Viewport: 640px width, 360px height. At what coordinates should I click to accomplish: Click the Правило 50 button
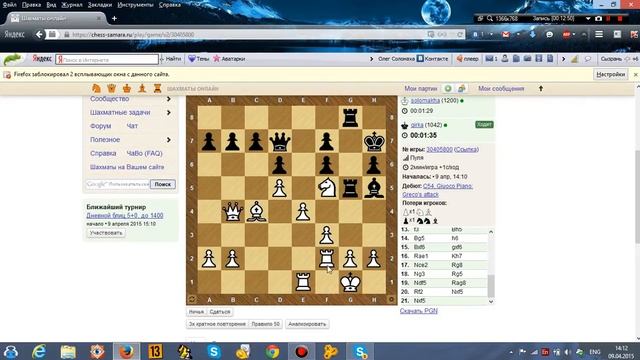click(x=265, y=324)
